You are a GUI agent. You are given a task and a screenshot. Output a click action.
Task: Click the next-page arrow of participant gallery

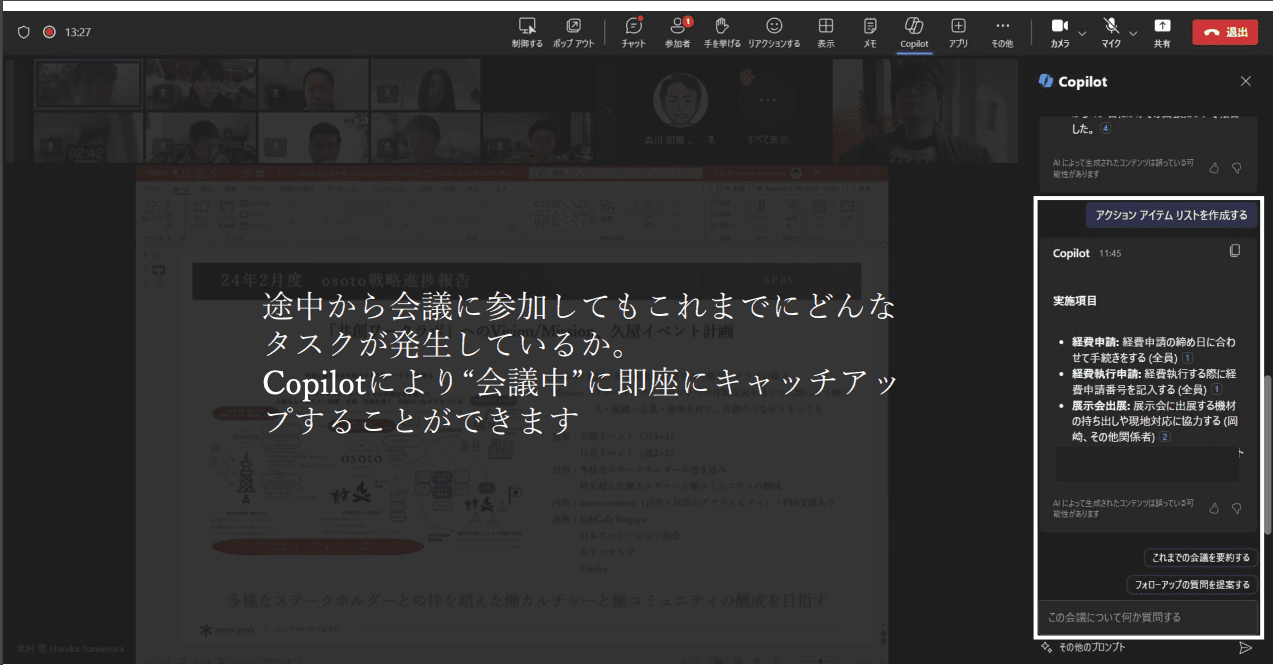(608, 111)
